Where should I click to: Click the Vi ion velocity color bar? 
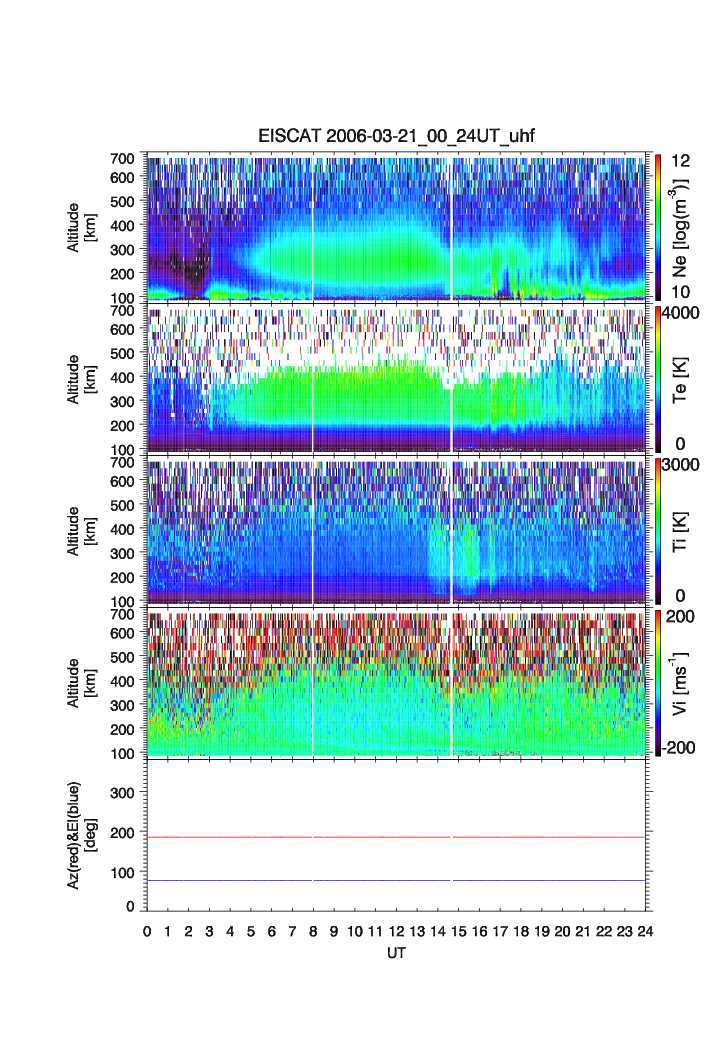(x=658, y=682)
